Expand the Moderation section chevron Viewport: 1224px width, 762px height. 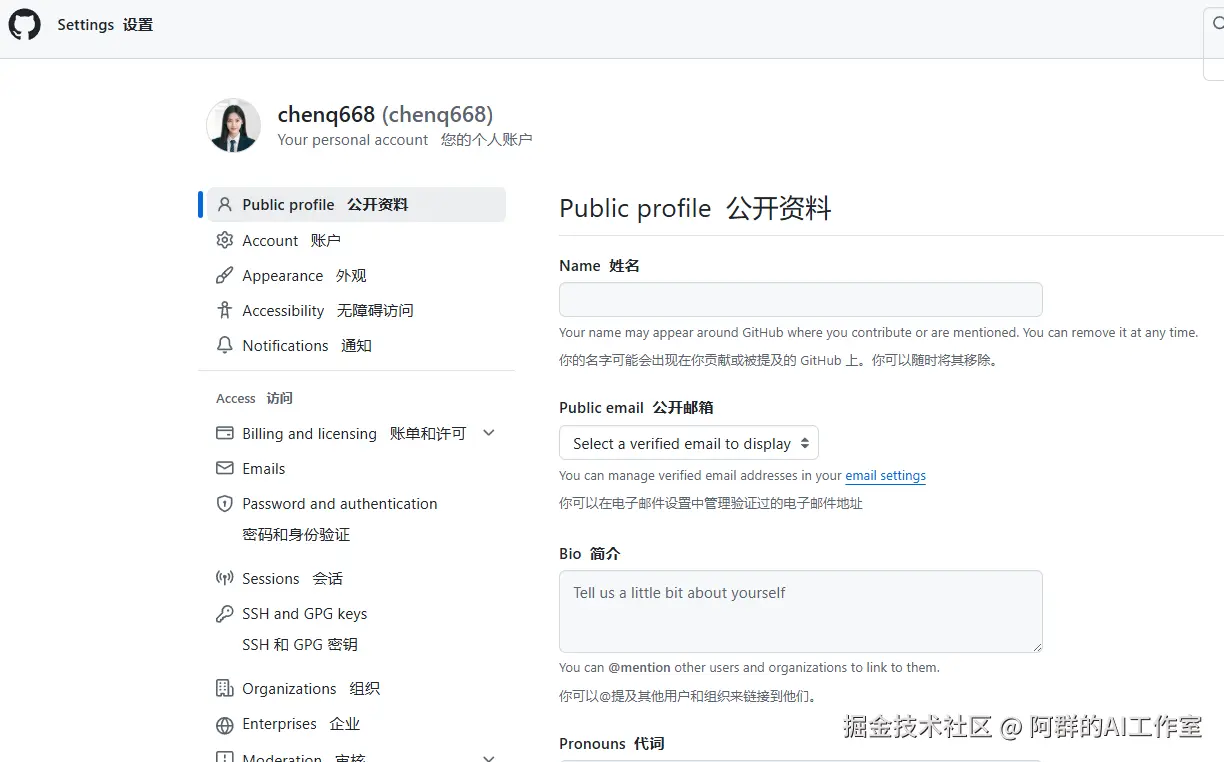coord(489,757)
